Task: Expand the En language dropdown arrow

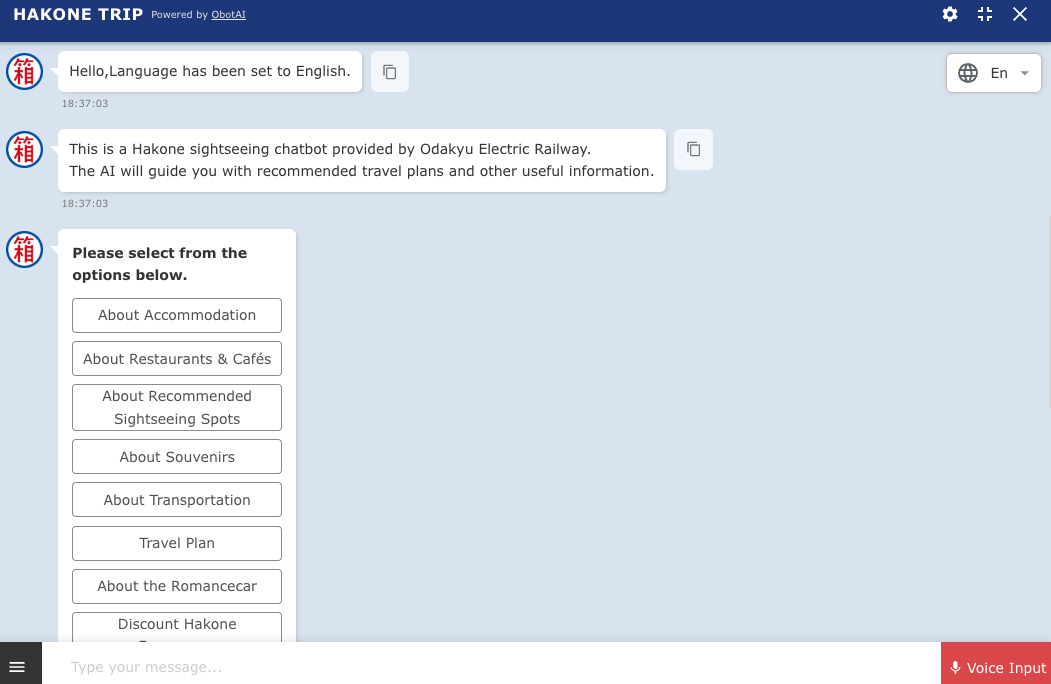Action: tap(1024, 73)
